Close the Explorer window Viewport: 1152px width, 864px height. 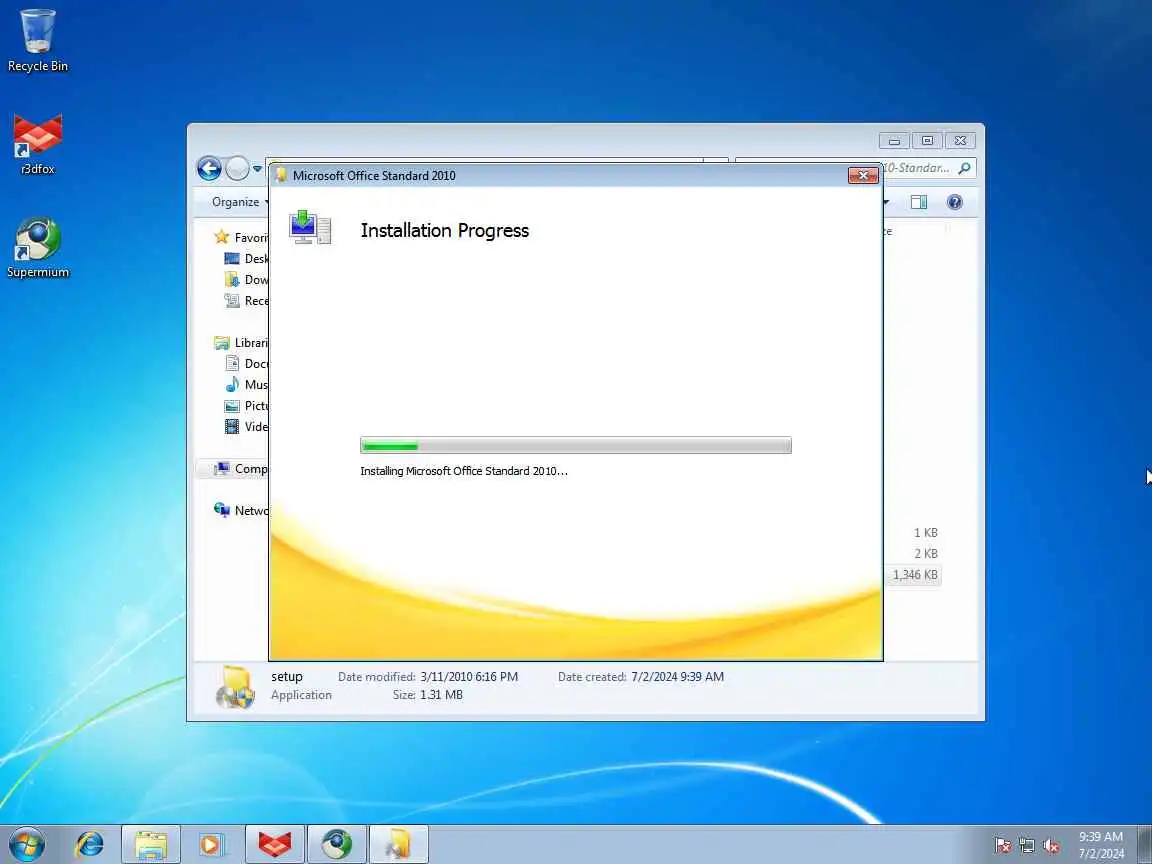(x=960, y=140)
